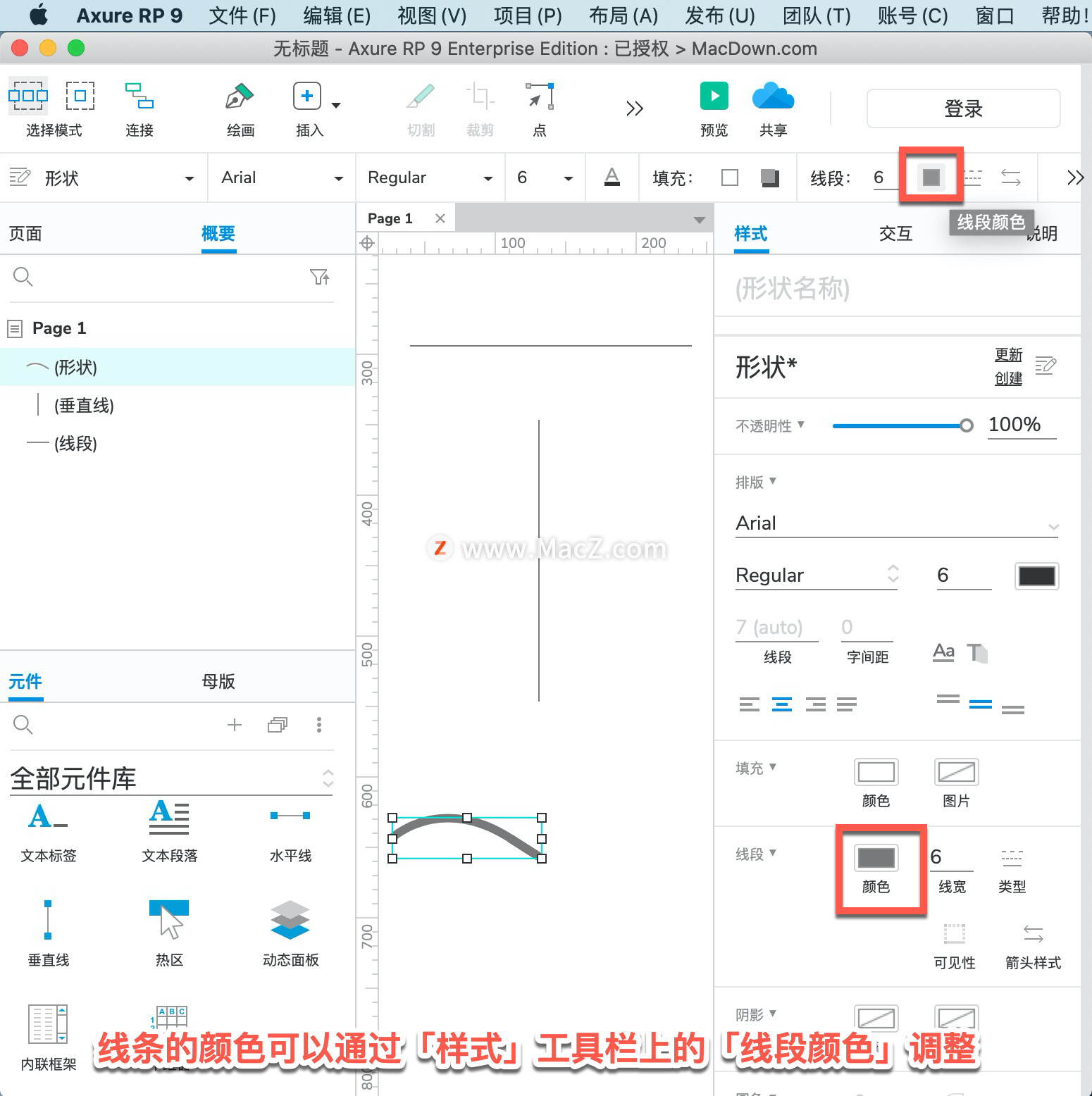This screenshot has height=1096, width=1092.
Task: Start 预览 preview with the play icon
Action: (x=714, y=96)
